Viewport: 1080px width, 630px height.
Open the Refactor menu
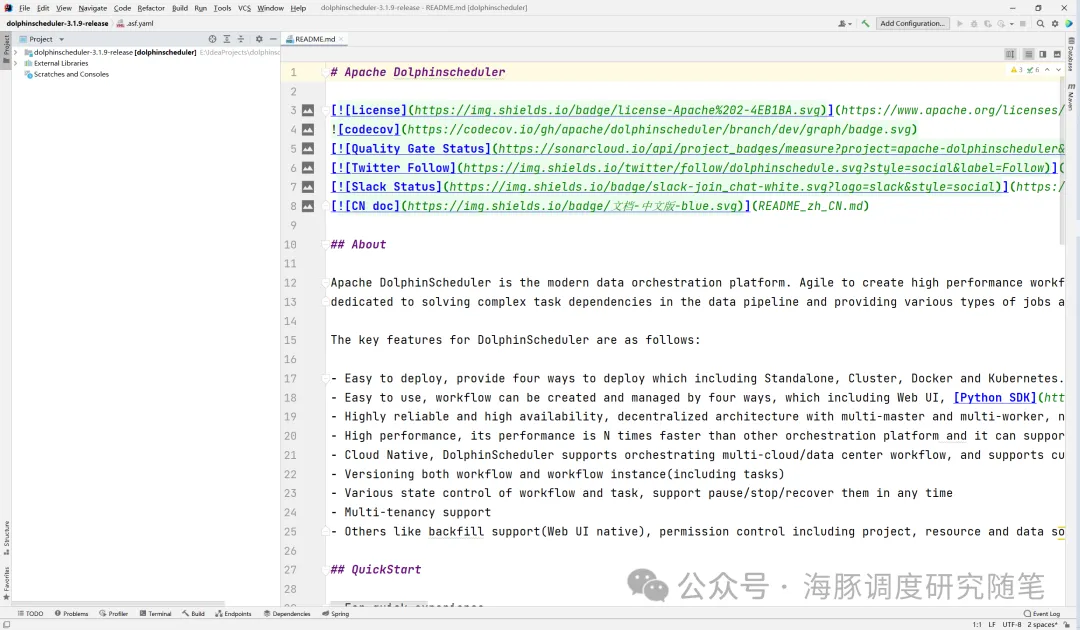[x=151, y=8]
